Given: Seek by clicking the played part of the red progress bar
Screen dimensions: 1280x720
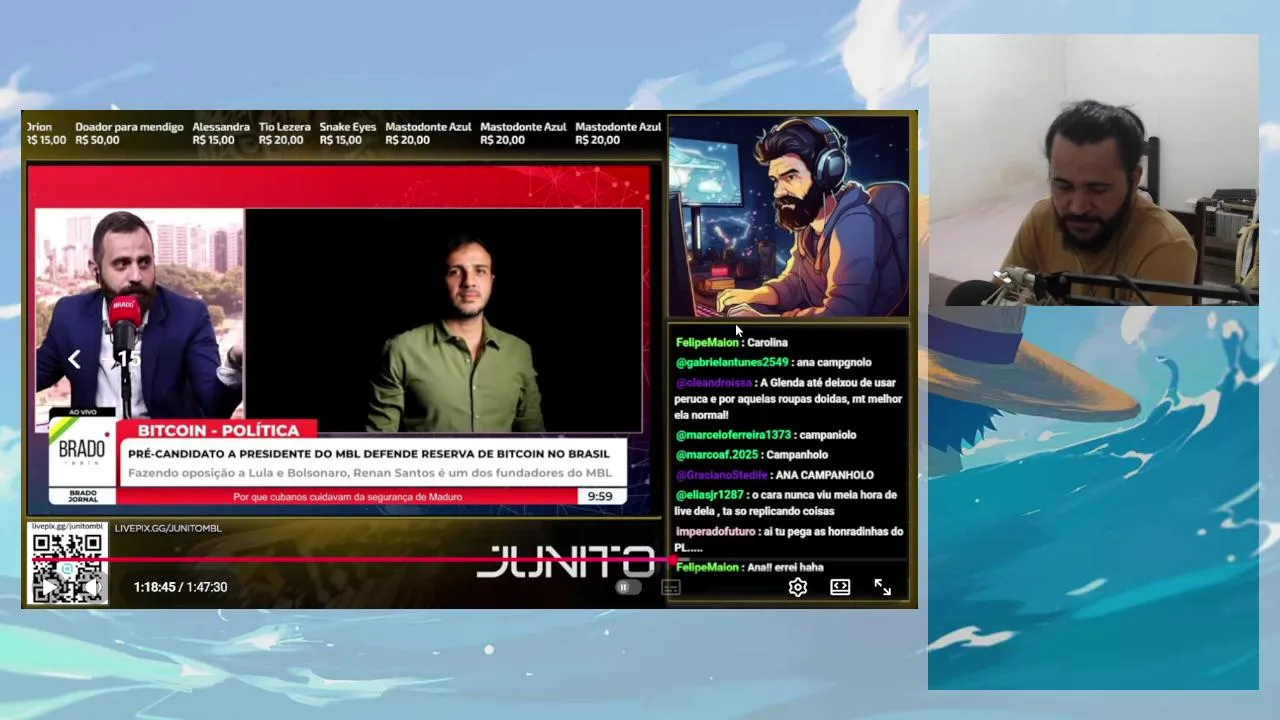Looking at the screenshot, I should coord(350,560).
